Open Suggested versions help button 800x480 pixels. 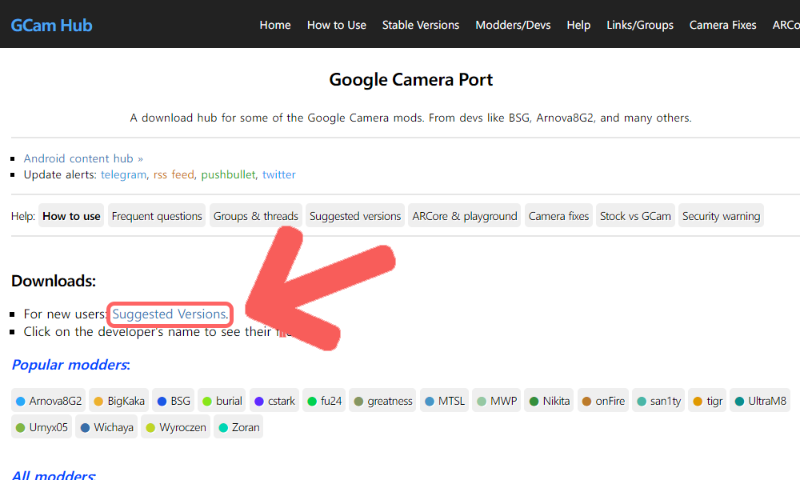(355, 216)
